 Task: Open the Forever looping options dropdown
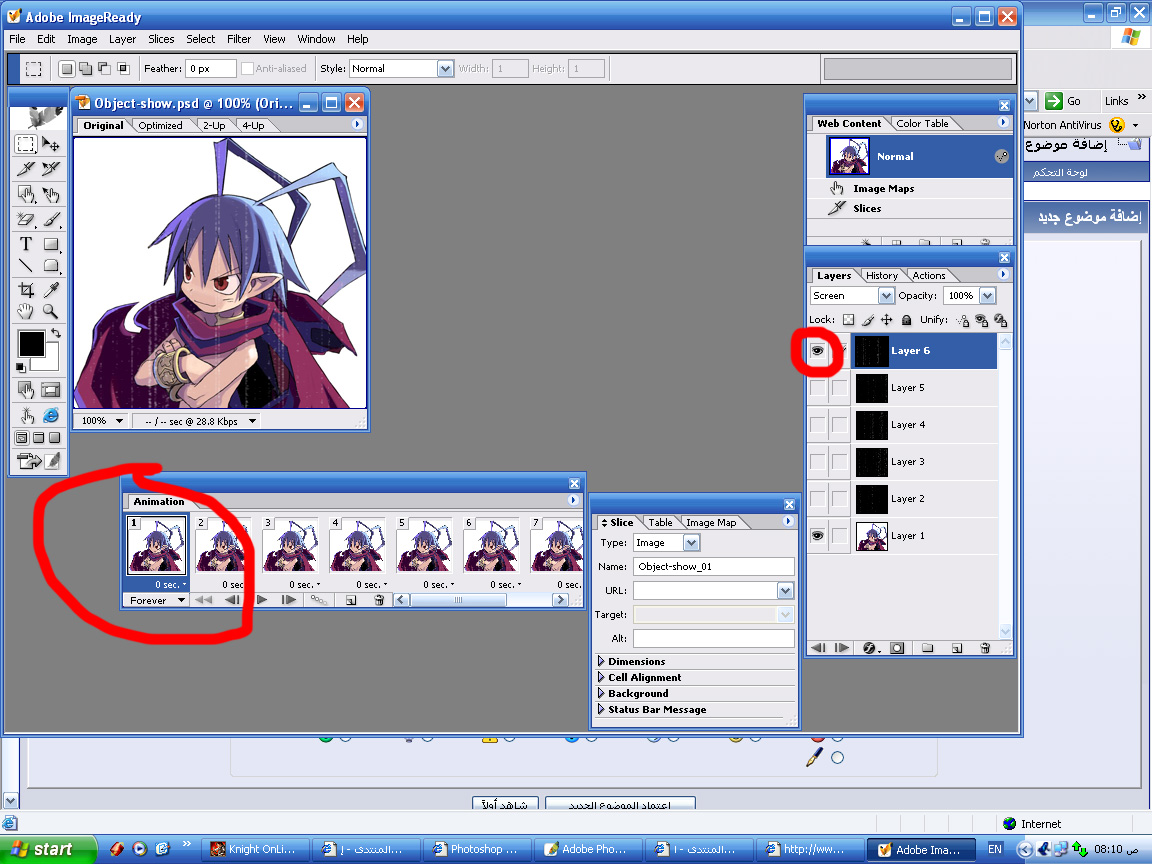pyautogui.click(x=158, y=600)
